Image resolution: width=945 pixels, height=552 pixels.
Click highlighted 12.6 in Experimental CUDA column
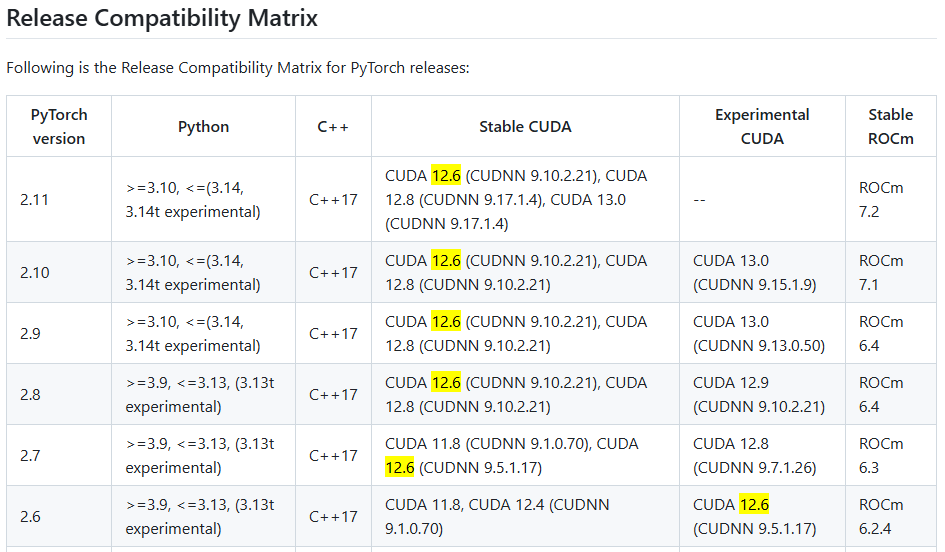[x=754, y=504]
